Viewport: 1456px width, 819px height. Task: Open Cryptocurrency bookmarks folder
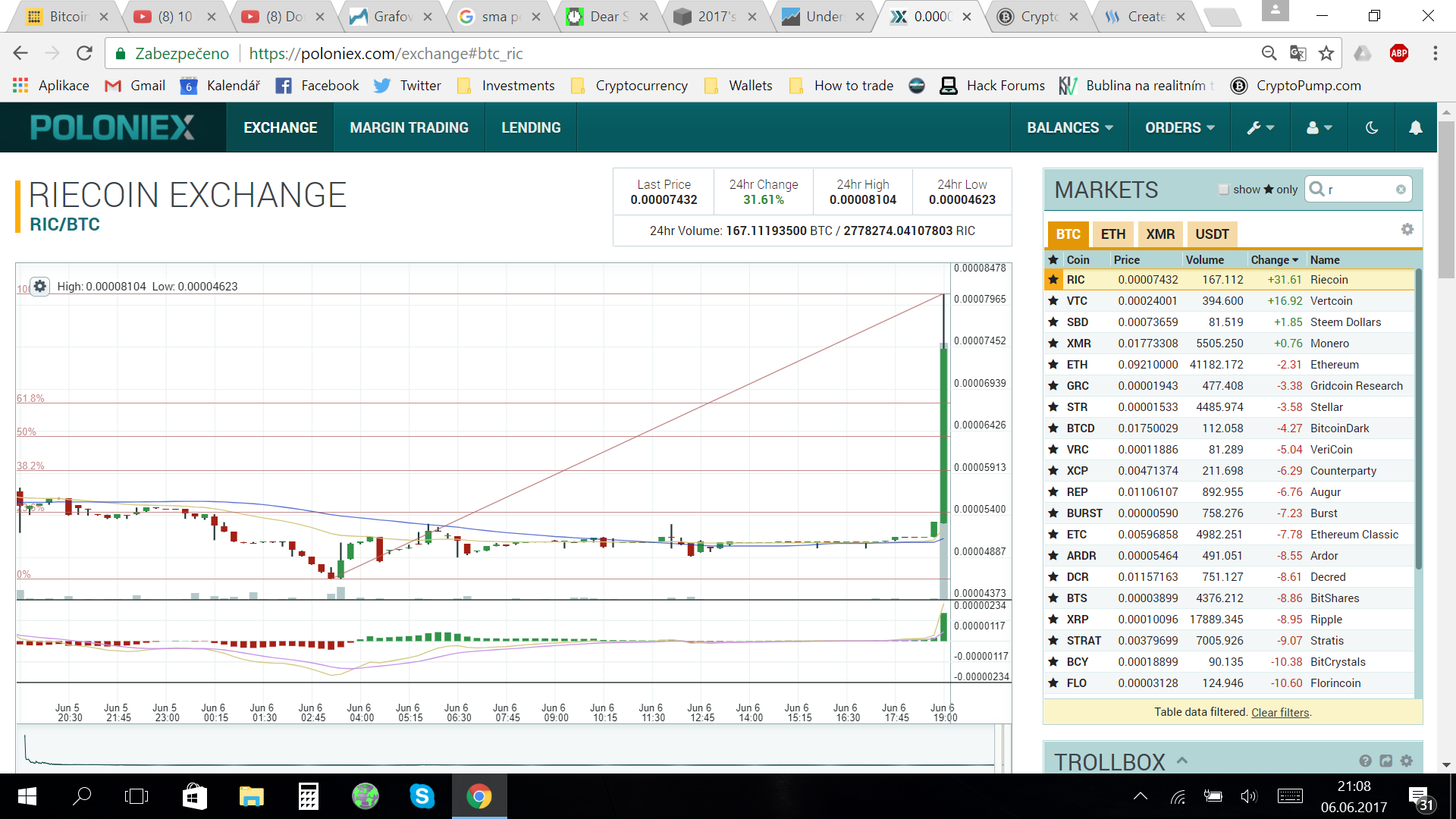coord(629,86)
